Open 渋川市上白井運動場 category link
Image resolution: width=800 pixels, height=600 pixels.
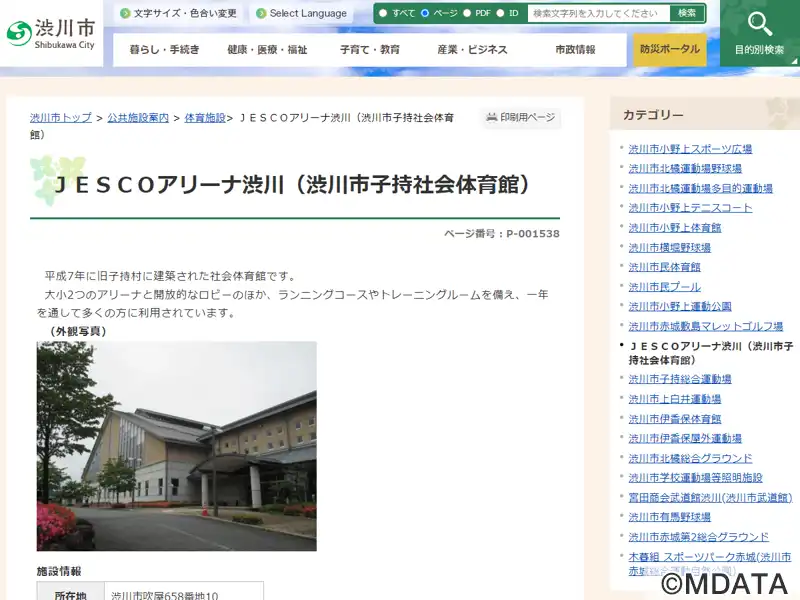click(x=675, y=399)
